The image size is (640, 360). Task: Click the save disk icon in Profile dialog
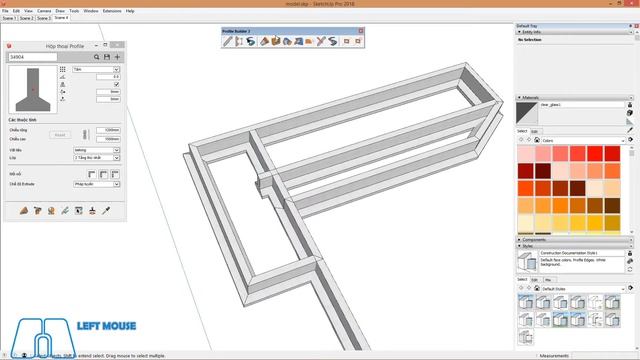pos(107,57)
